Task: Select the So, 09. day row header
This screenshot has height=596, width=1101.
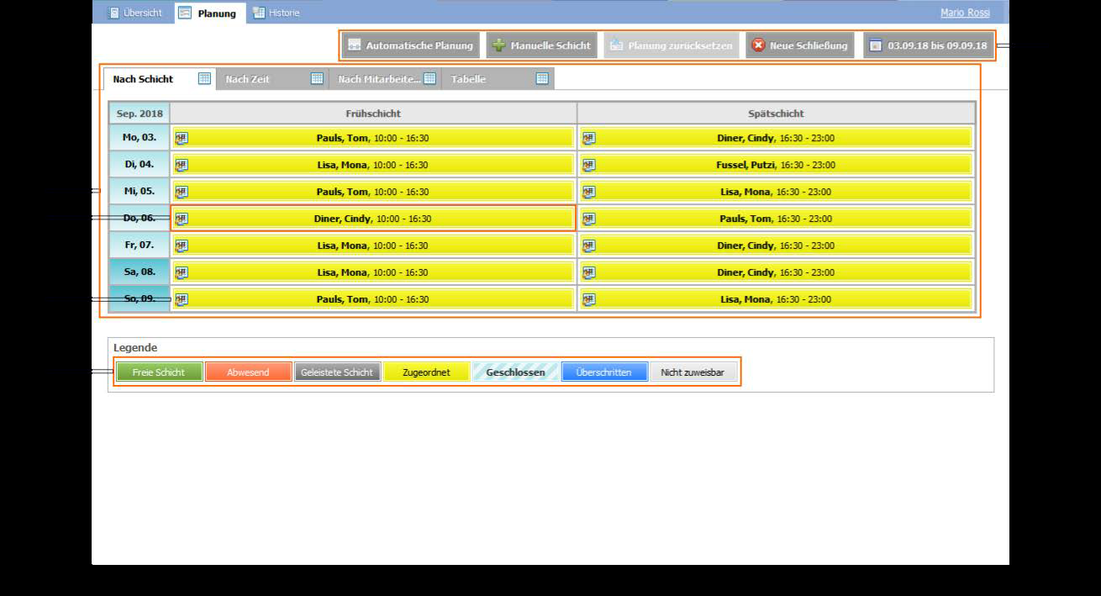Action: tap(139, 299)
